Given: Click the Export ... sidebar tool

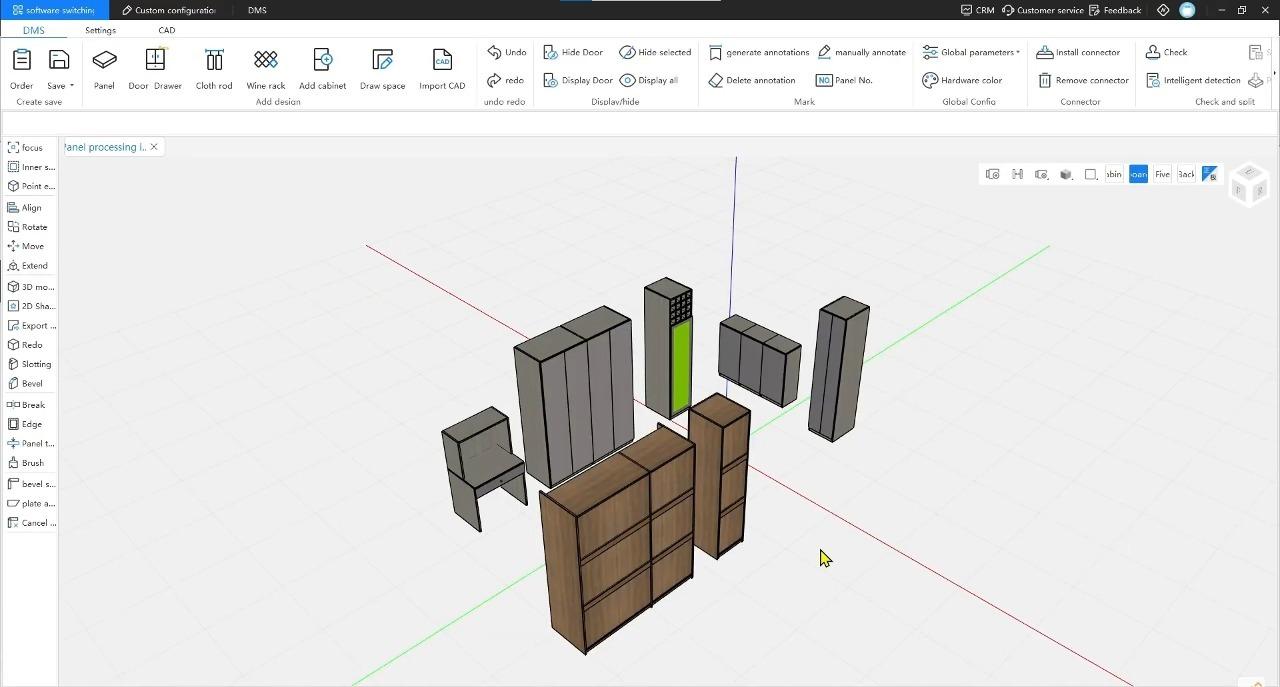Looking at the screenshot, I should (x=31, y=325).
